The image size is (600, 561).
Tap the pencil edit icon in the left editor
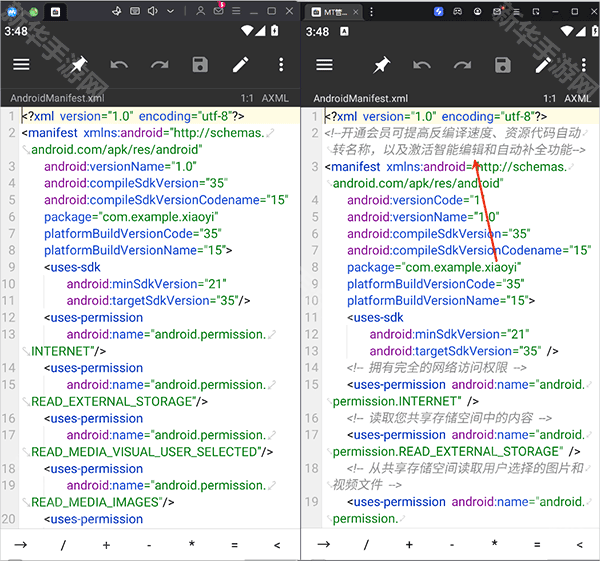241,65
